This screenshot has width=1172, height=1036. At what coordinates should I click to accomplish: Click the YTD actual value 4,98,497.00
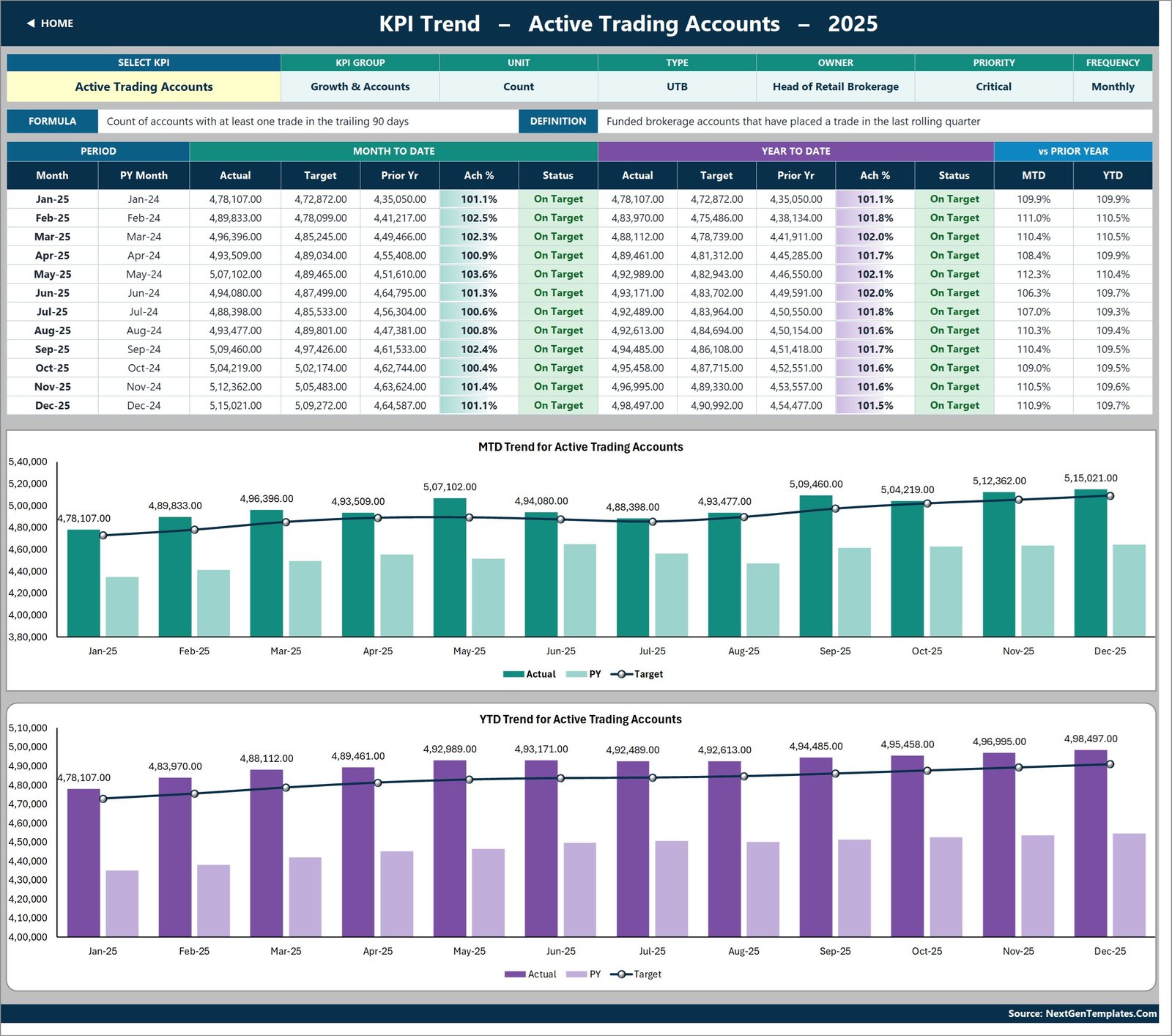[637, 405]
